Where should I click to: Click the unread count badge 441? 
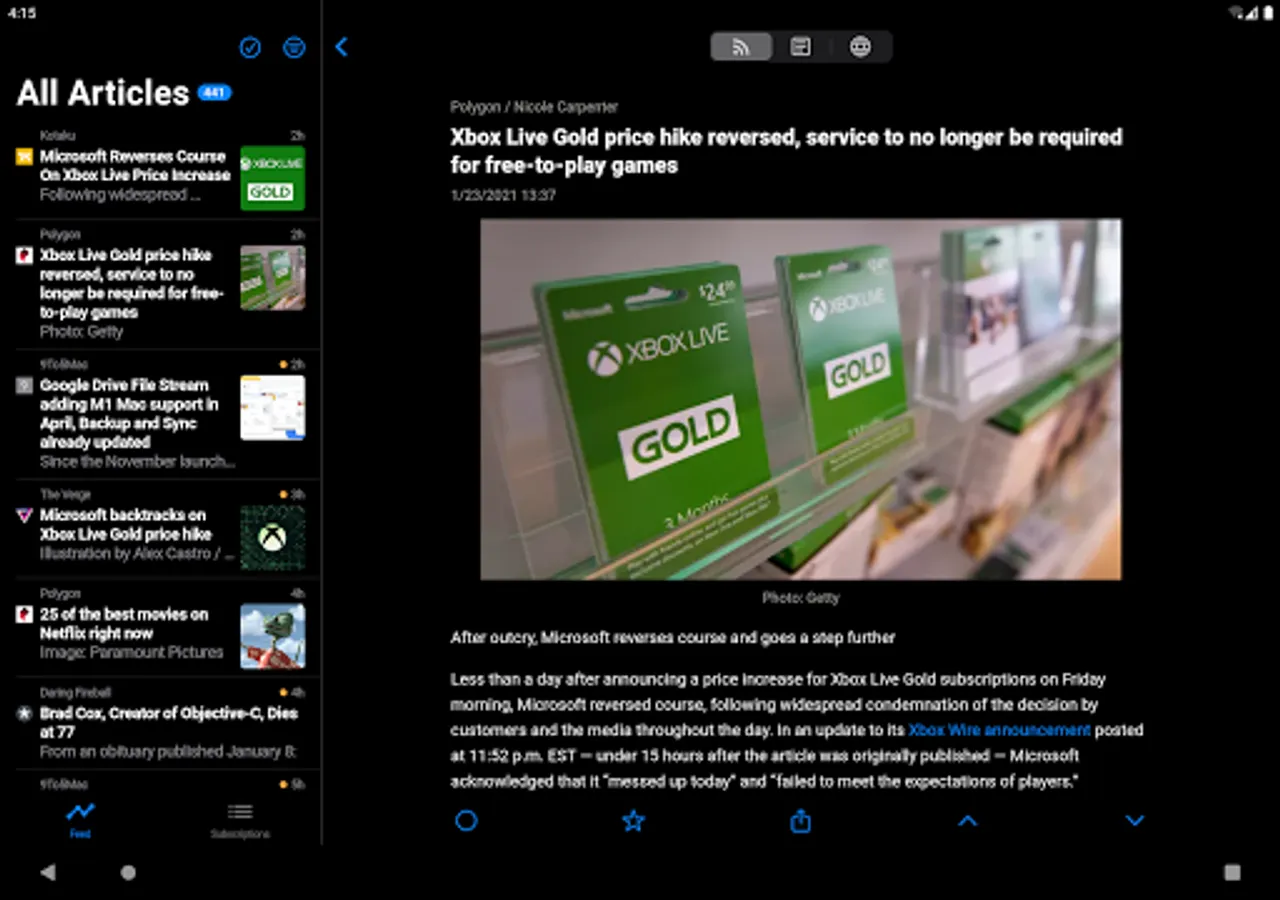coord(215,93)
